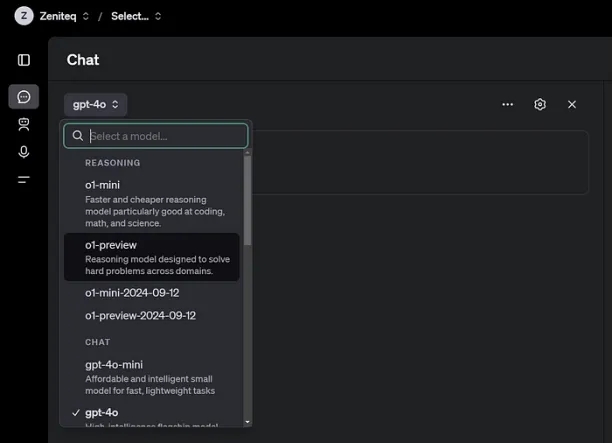Screen dimensions: 613x443
Task: Open the gpt-4o model selector
Action: point(95,104)
